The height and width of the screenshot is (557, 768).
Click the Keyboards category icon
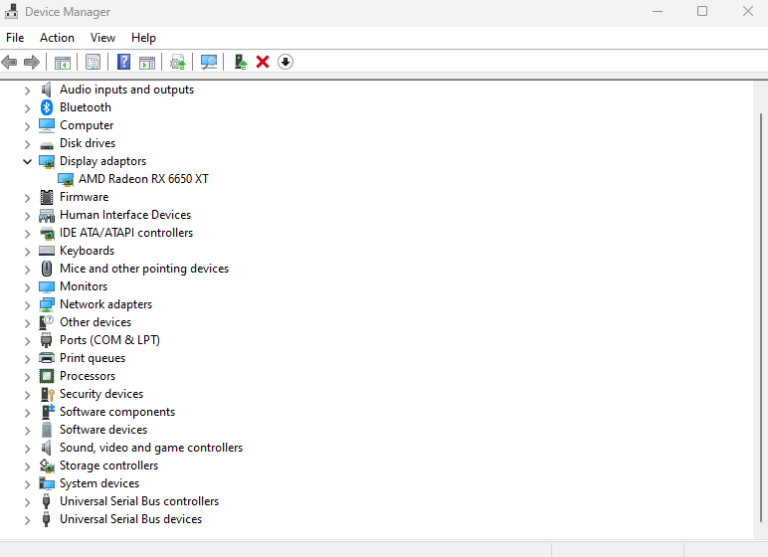click(x=47, y=251)
